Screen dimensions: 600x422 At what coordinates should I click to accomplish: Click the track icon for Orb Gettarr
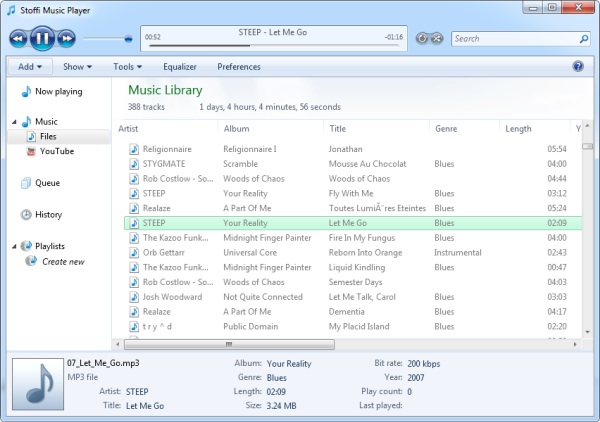(134, 253)
